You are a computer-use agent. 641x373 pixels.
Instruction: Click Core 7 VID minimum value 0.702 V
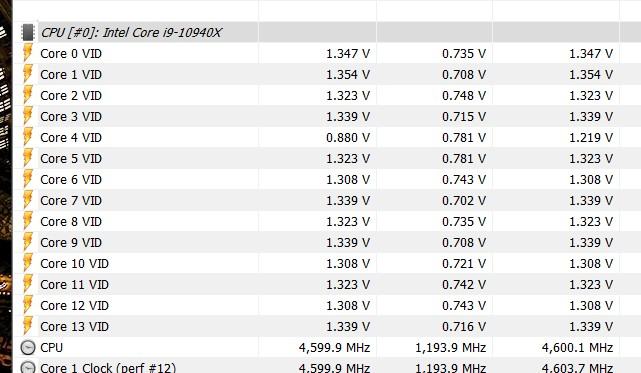click(464, 200)
